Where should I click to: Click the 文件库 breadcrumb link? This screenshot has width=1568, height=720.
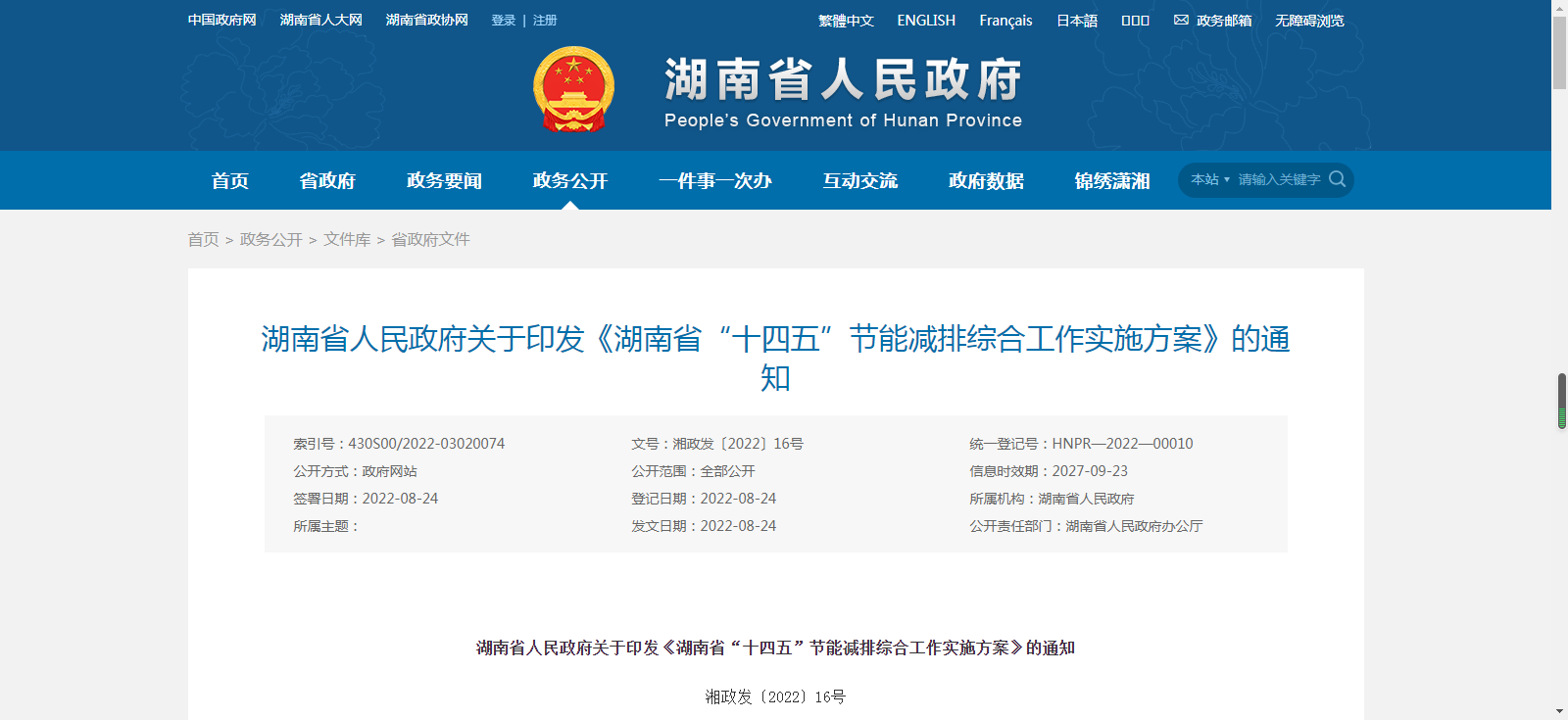347,239
